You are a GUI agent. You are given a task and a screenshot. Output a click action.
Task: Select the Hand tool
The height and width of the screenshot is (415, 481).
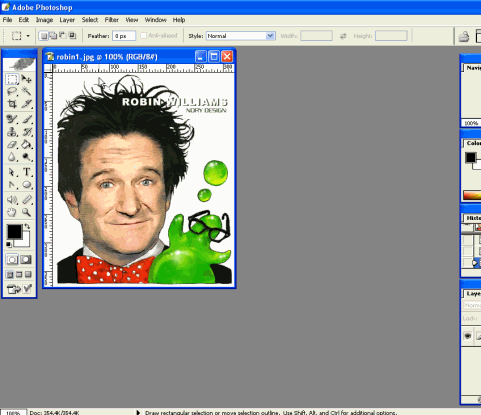click(12, 212)
